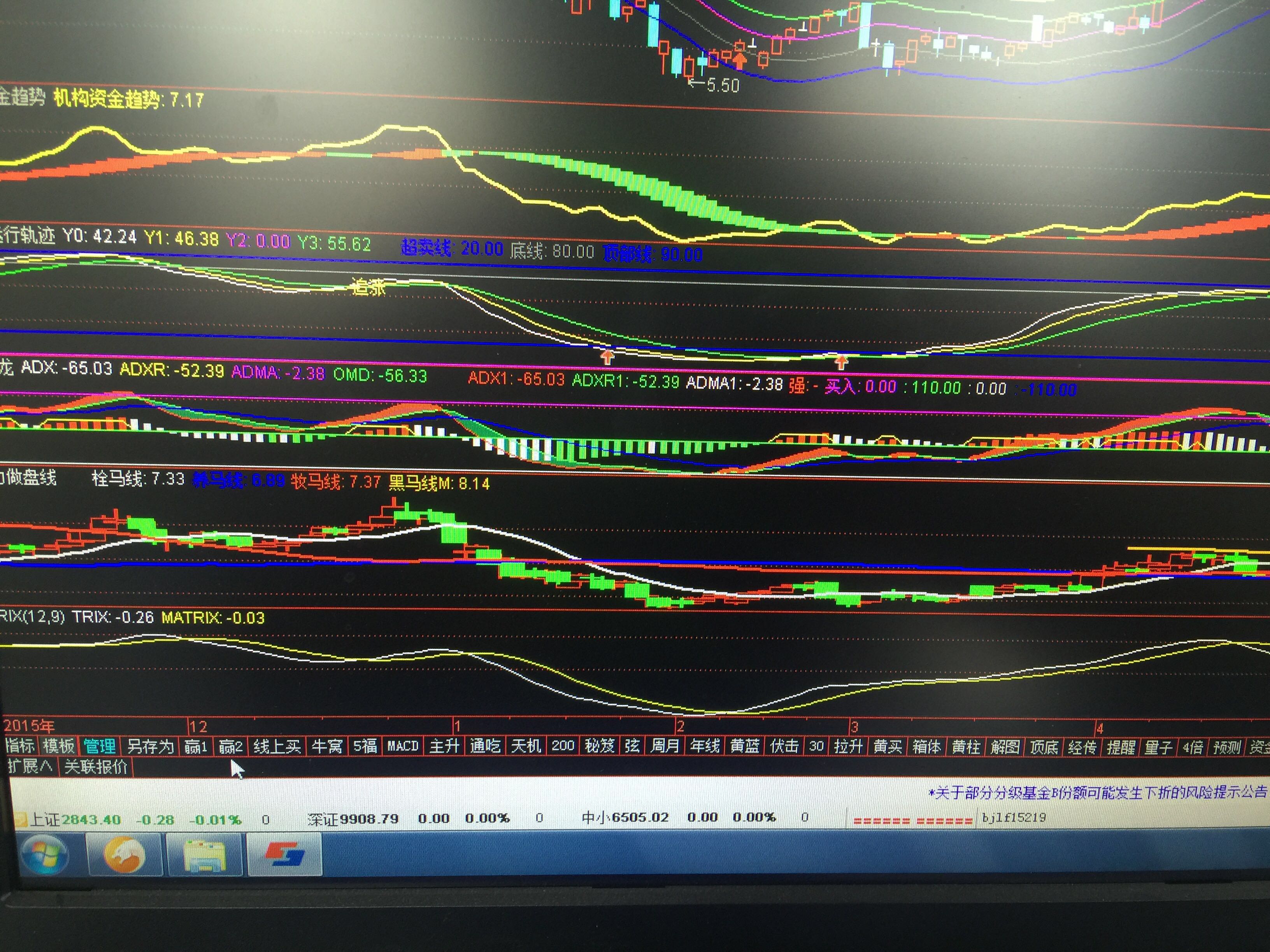Select the 主升 template tab

[444, 746]
